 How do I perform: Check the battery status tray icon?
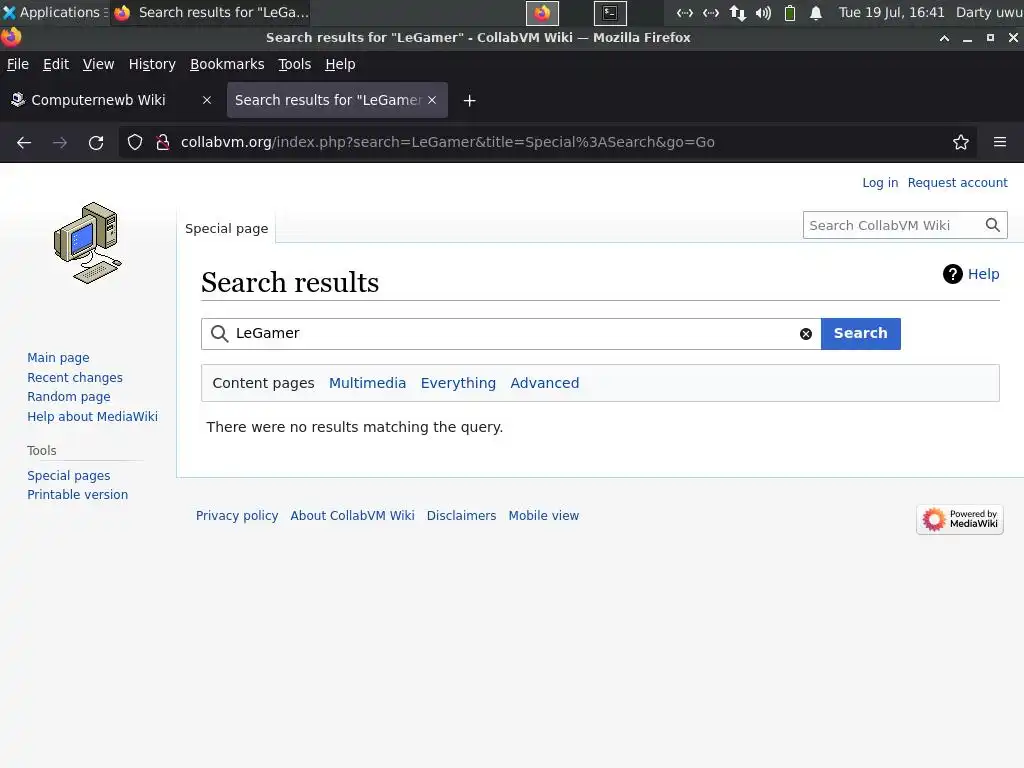[790, 12]
